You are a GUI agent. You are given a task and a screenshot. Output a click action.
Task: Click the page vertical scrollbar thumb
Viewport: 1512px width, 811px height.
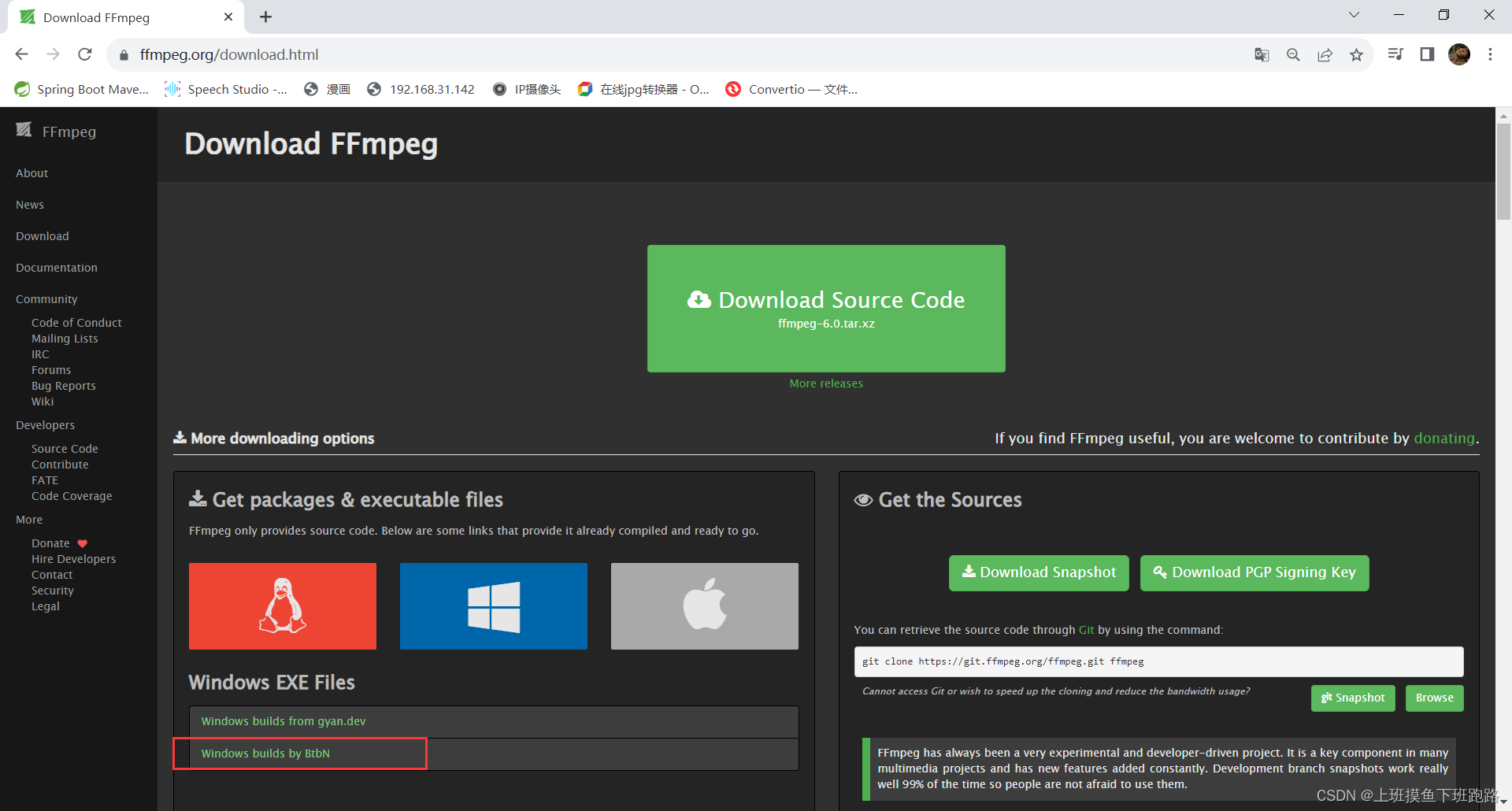pyautogui.click(x=1503, y=171)
